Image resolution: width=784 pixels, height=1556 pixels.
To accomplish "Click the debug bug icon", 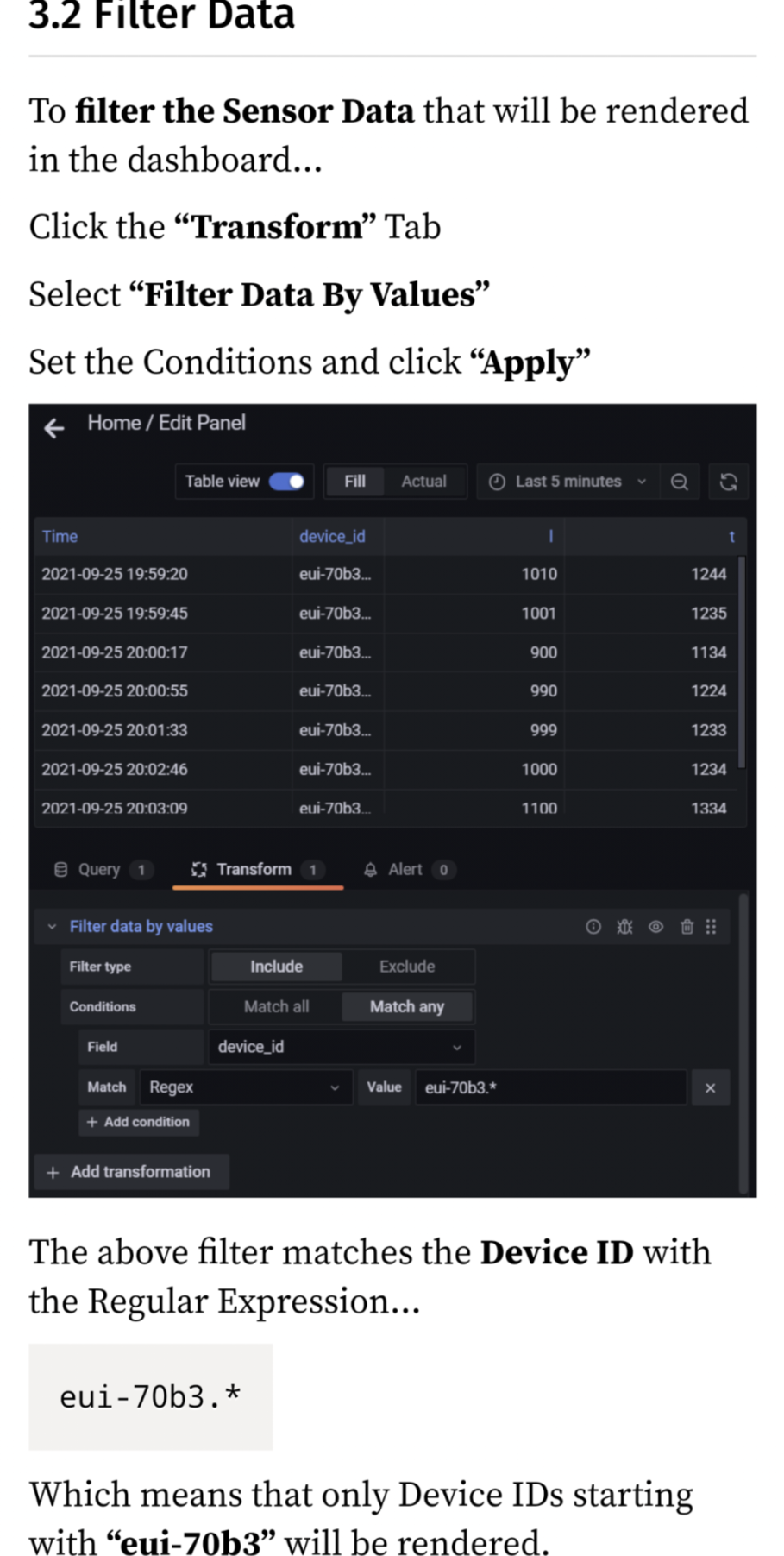I will 624,927.
